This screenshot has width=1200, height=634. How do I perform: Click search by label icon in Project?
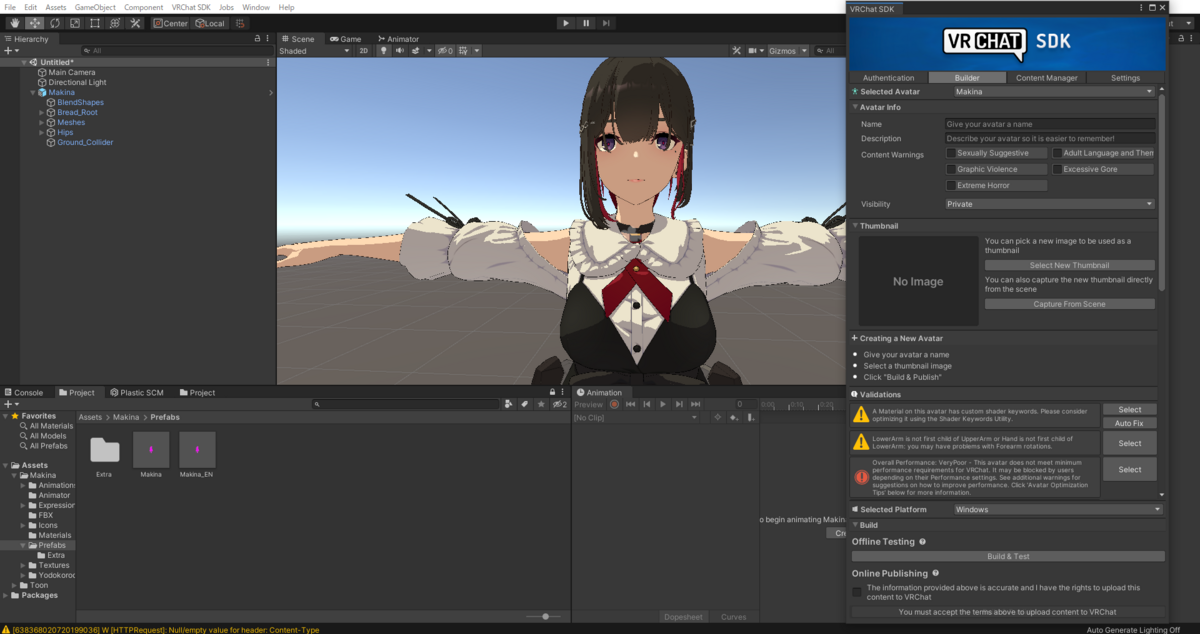click(x=525, y=404)
